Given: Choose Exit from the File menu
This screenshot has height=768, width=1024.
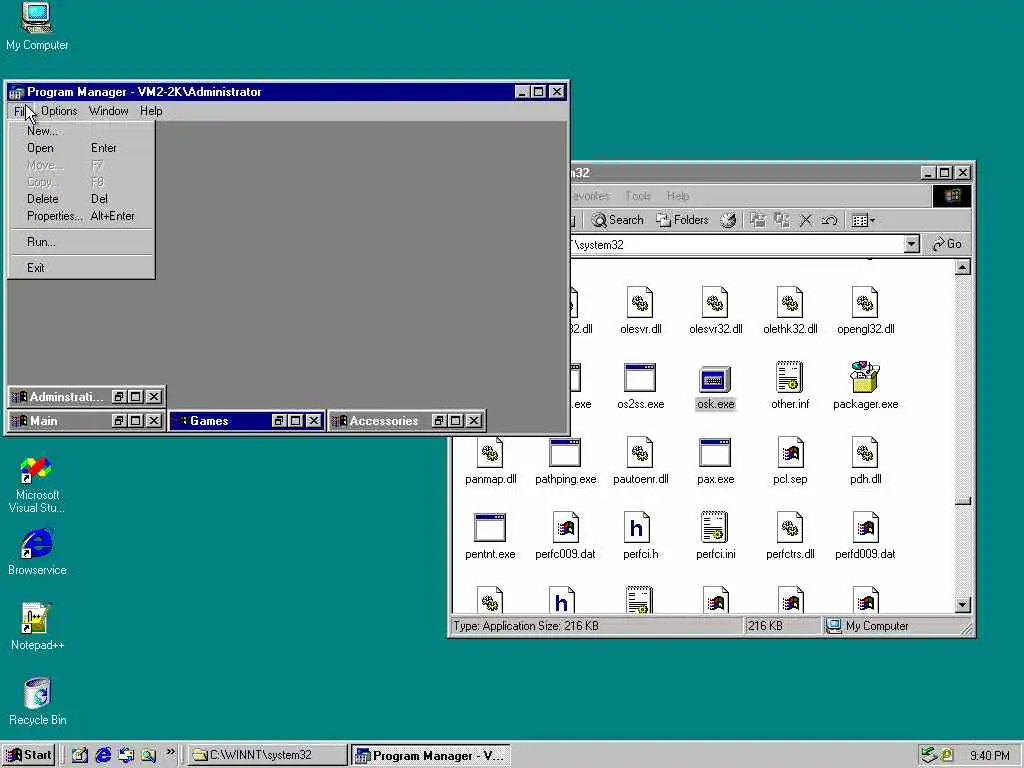Looking at the screenshot, I should tap(81, 268).
